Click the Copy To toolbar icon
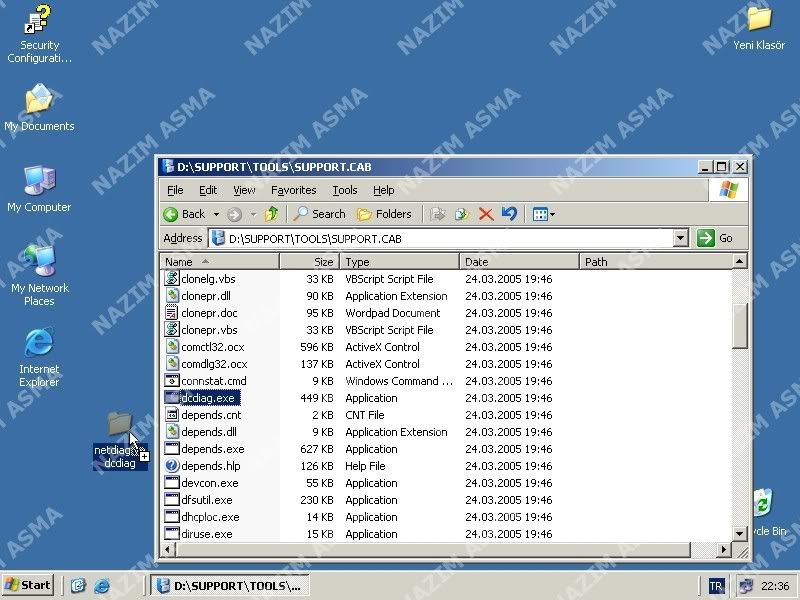800x600 pixels. (462, 214)
